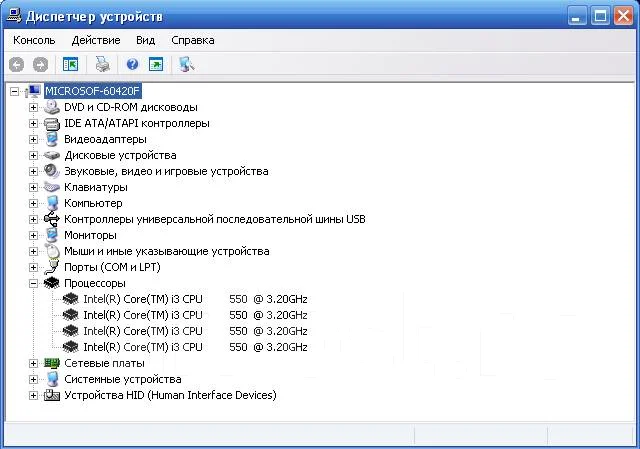Expand the Компьютер node

tap(33, 203)
